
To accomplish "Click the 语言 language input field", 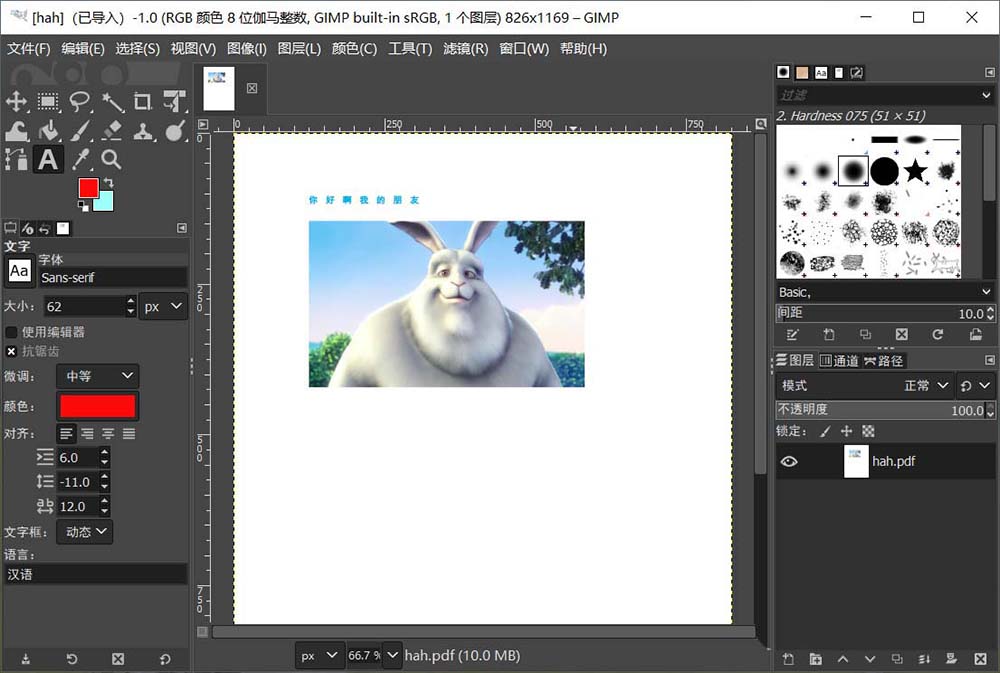I will [x=96, y=574].
